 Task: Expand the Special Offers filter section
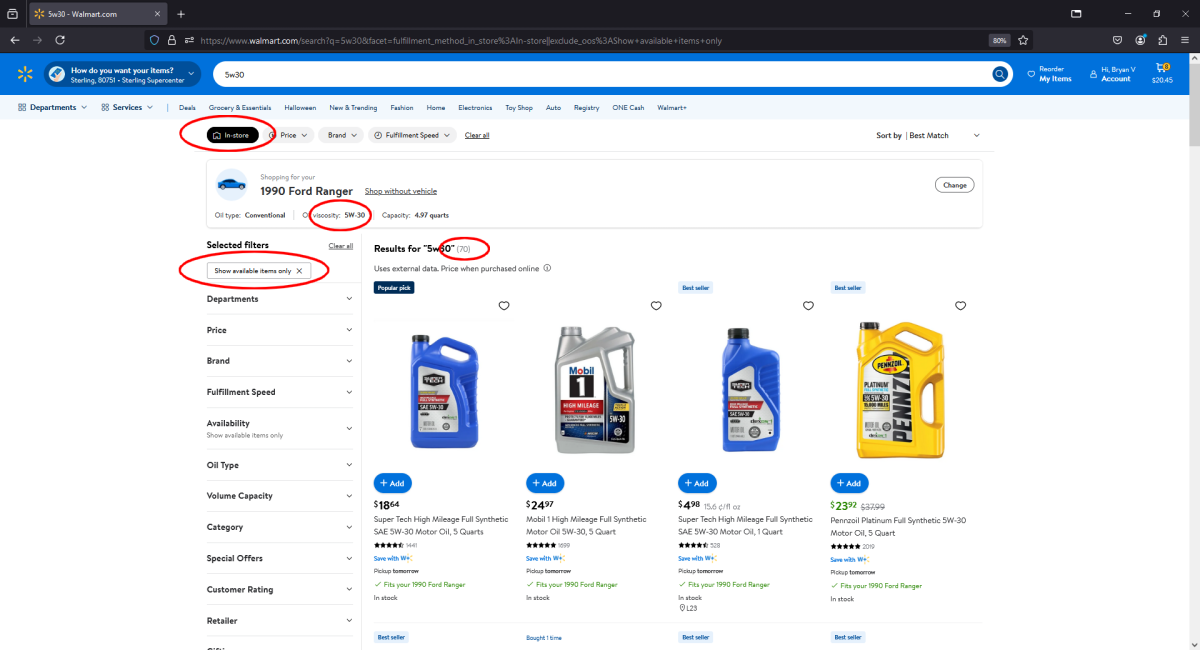[280, 558]
